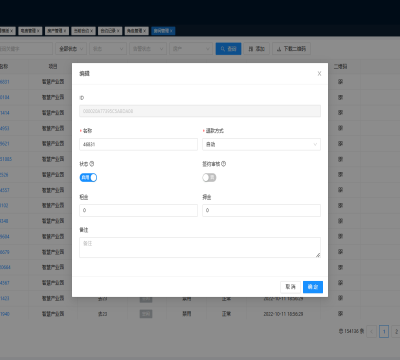Click the help icon above the gray switch

223,164
